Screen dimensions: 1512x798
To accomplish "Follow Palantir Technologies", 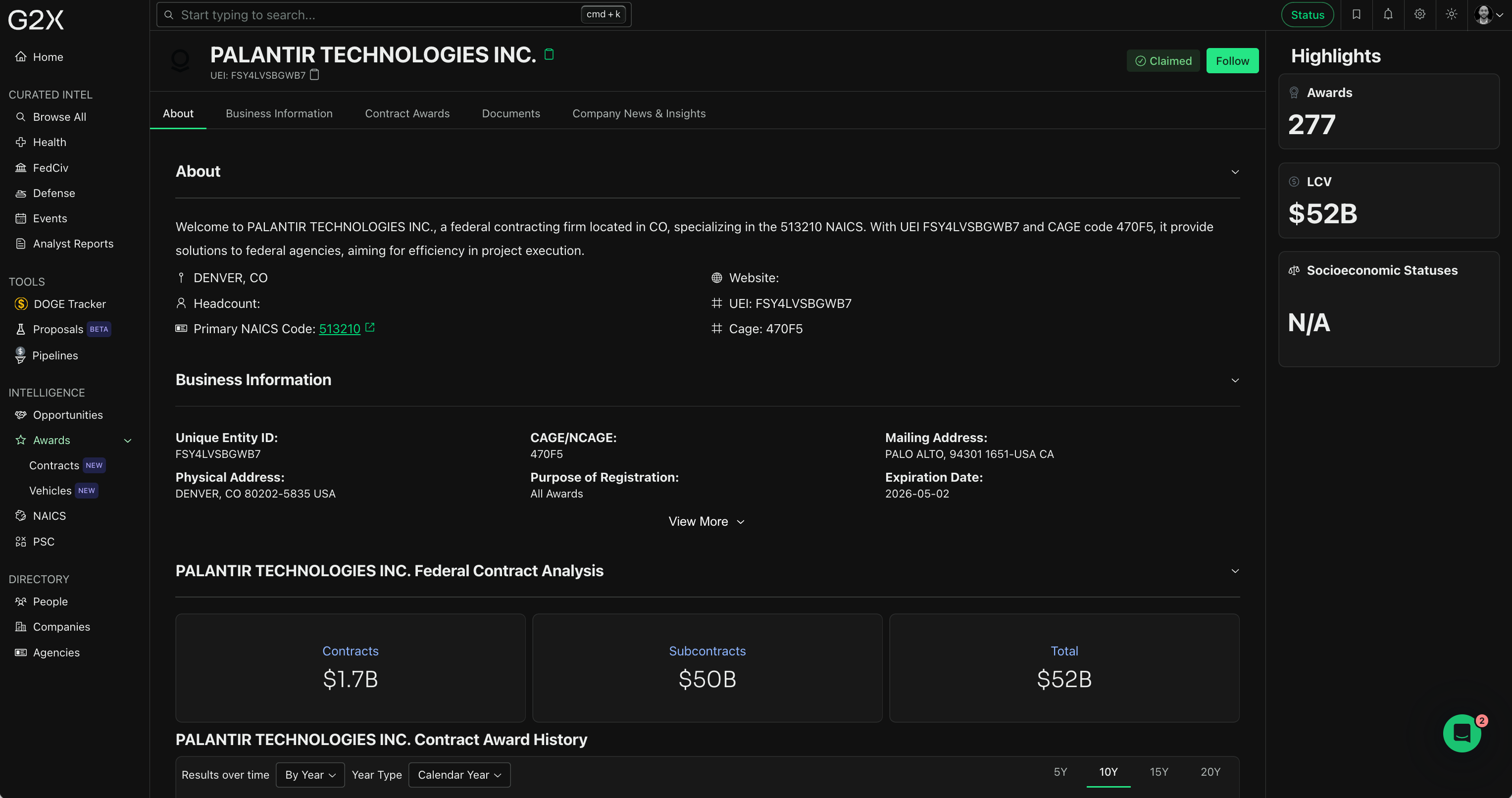I will pyautogui.click(x=1232, y=60).
